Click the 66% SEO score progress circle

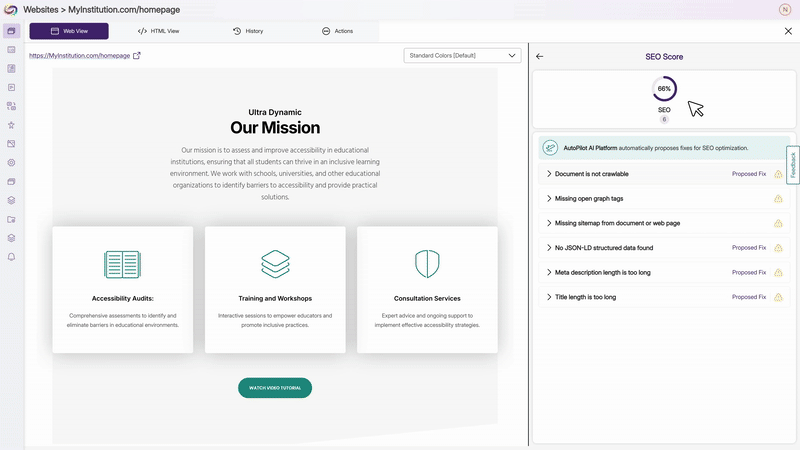point(664,89)
